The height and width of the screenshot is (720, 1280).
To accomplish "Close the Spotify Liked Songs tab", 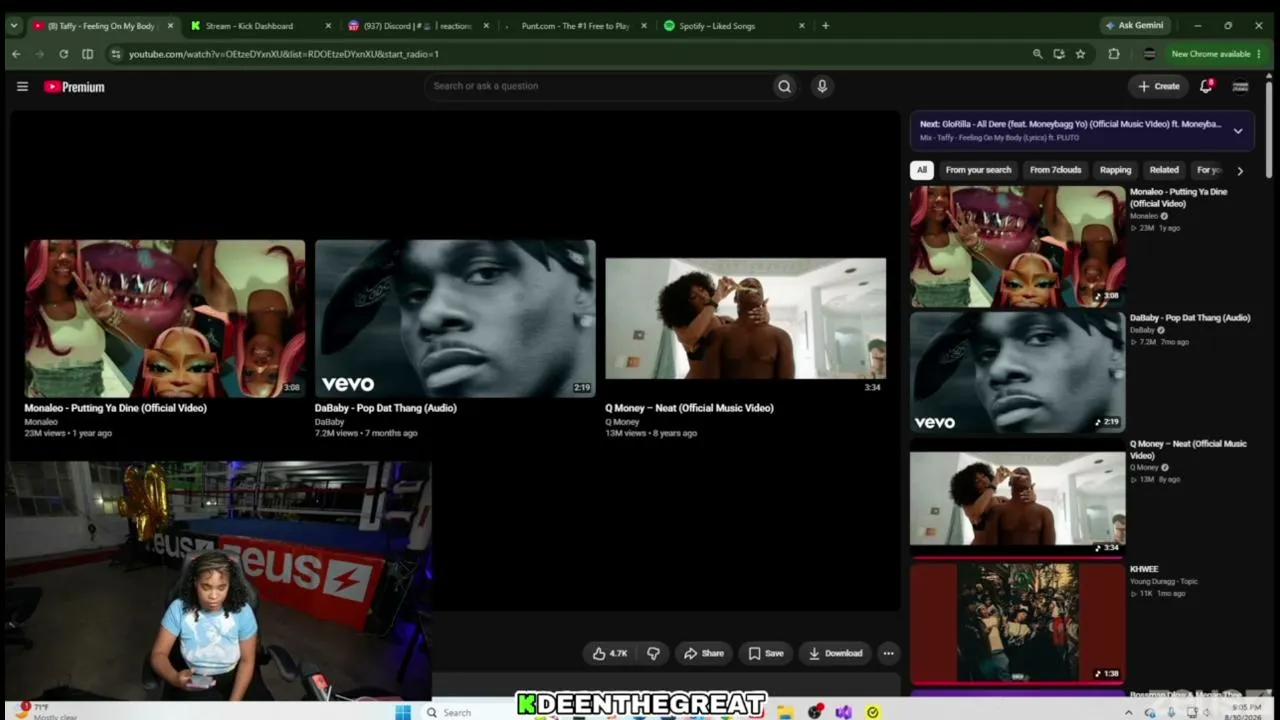I will coord(801,26).
